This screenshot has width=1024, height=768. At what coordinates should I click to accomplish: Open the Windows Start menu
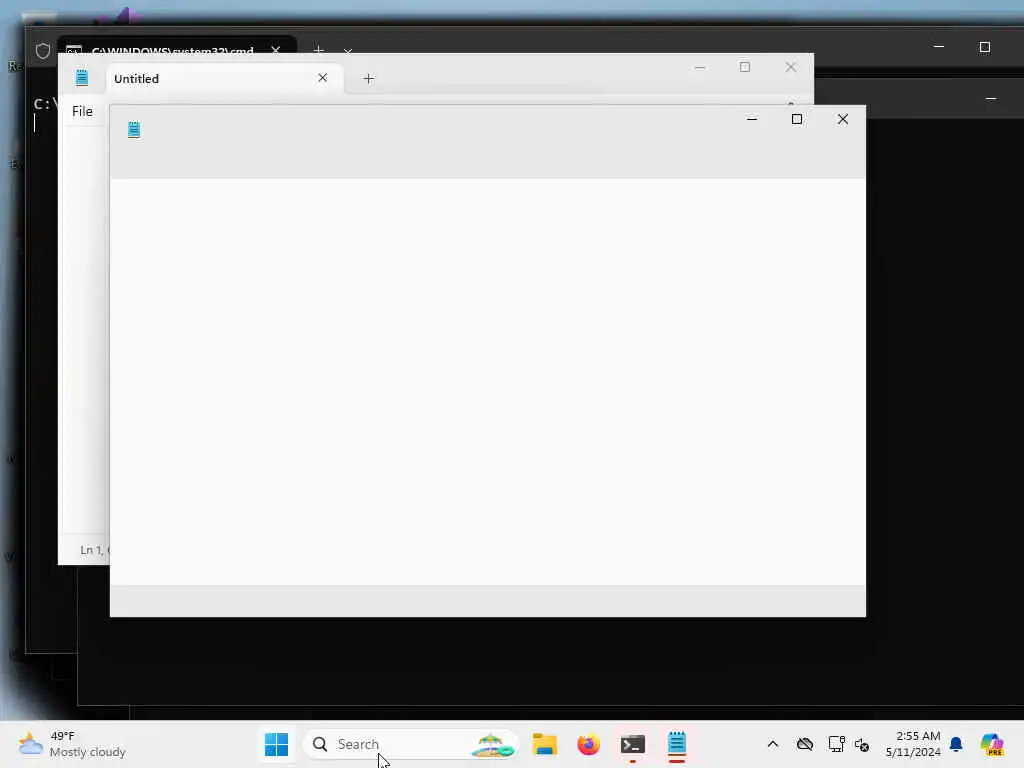click(276, 744)
